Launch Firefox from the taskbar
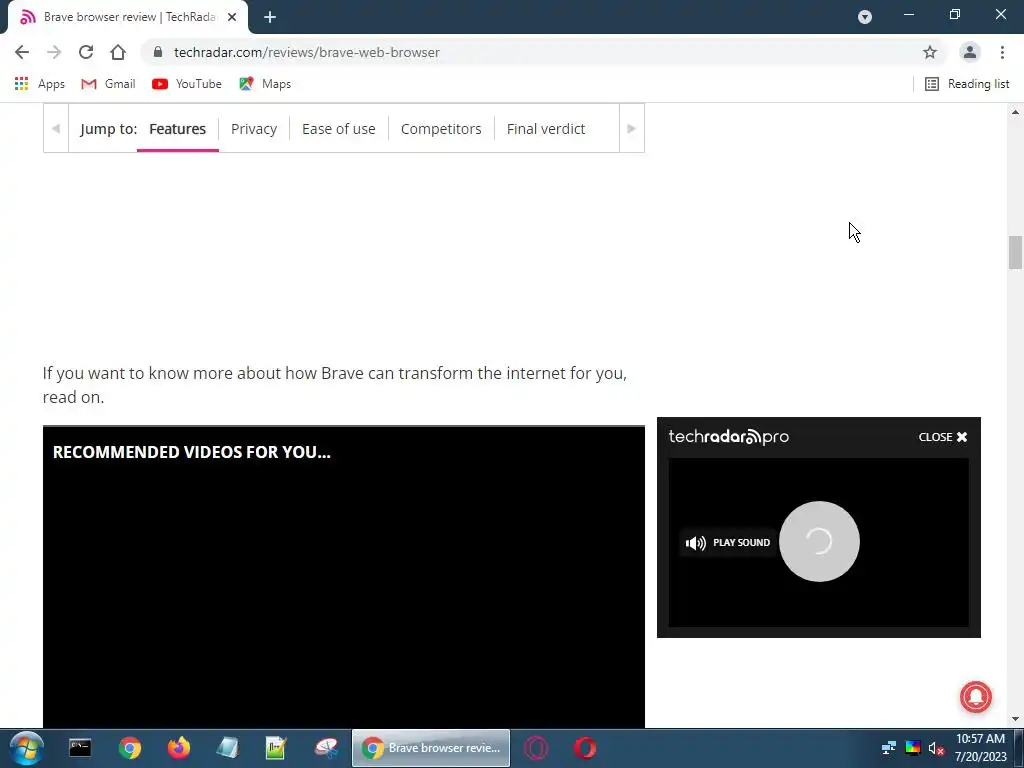 pos(178,748)
